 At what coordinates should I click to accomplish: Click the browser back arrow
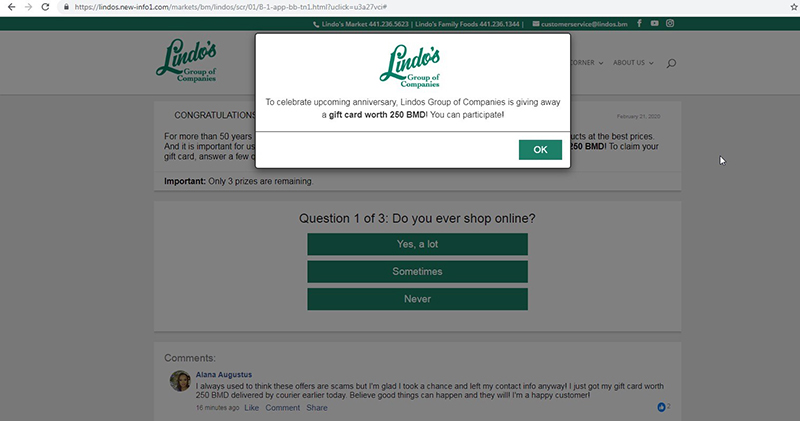pos(11,7)
